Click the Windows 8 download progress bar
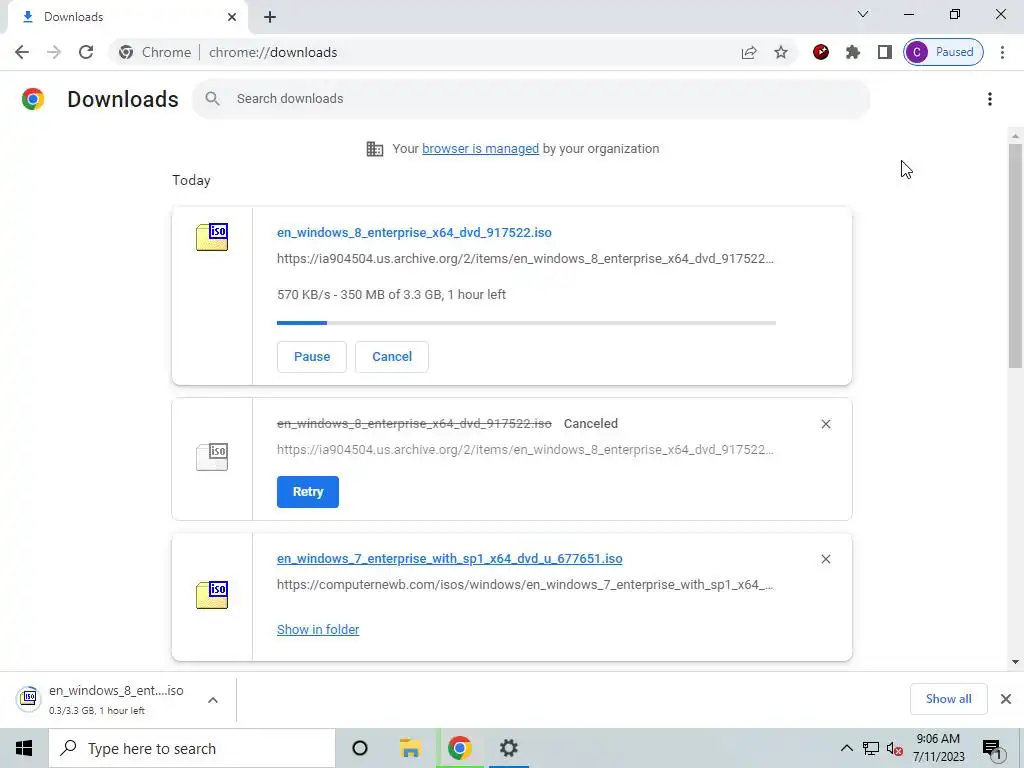Image resolution: width=1024 pixels, height=768 pixels. [x=526, y=323]
